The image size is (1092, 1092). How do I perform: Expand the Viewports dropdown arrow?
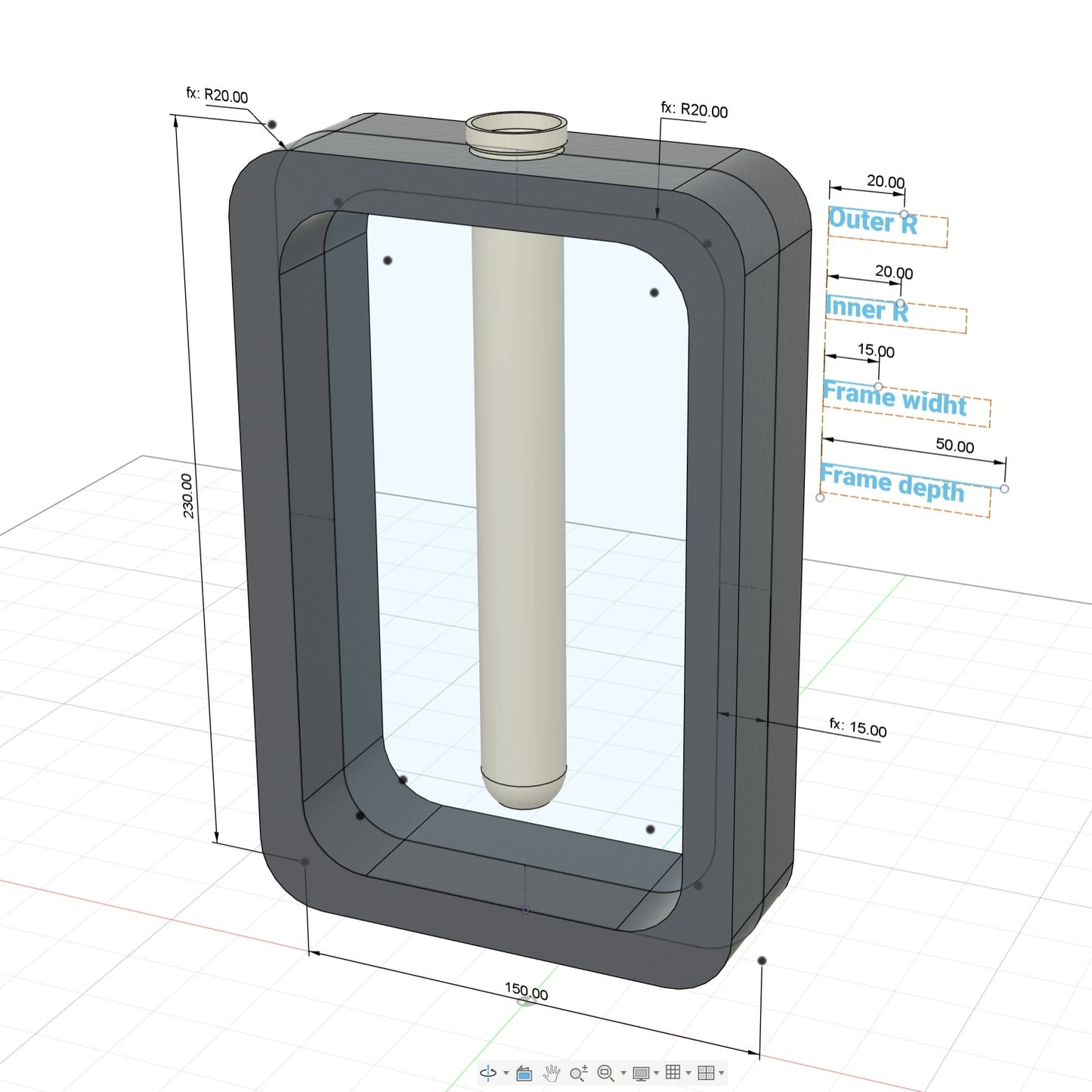722,1073
